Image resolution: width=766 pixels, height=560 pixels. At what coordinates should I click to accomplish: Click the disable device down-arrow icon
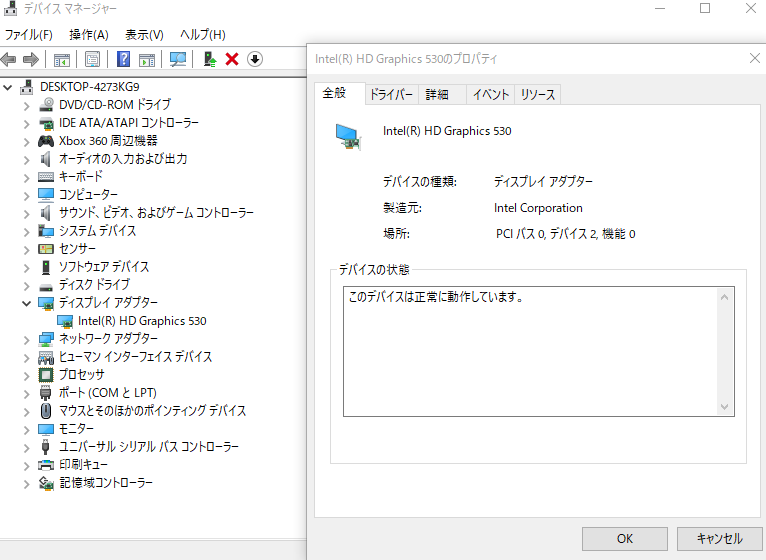(x=255, y=59)
